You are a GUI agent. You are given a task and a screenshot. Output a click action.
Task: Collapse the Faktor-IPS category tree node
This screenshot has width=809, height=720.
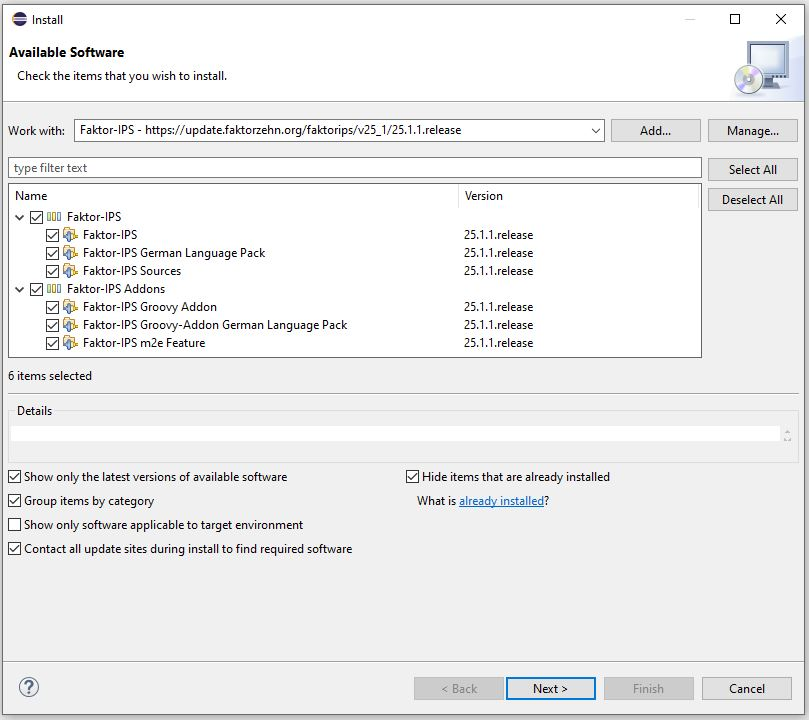[20, 217]
